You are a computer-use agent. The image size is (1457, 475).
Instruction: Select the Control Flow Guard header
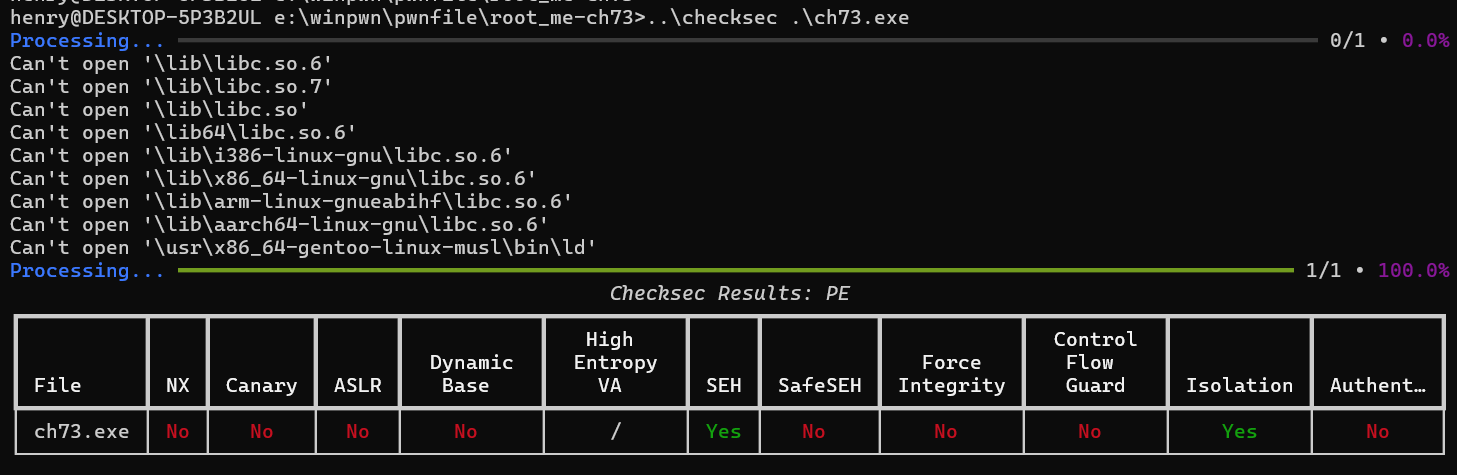tap(1095, 362)
